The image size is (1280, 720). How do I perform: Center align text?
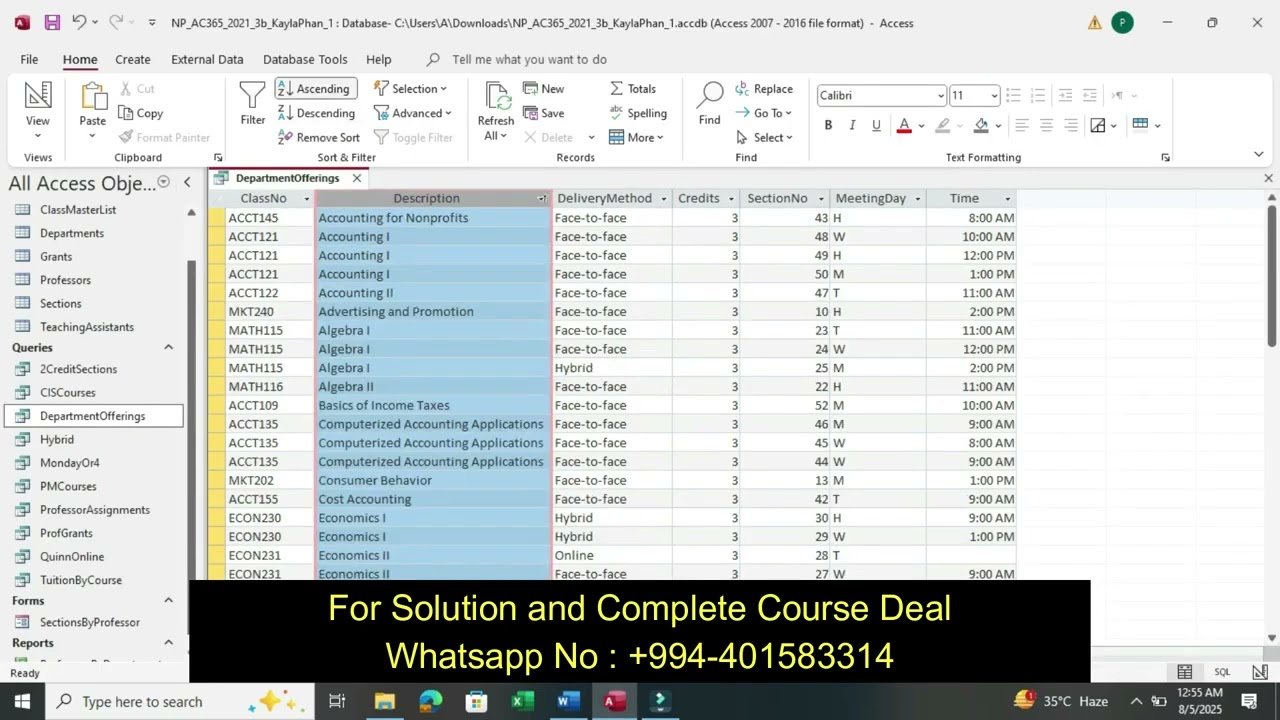click(x=1046, y=125)
